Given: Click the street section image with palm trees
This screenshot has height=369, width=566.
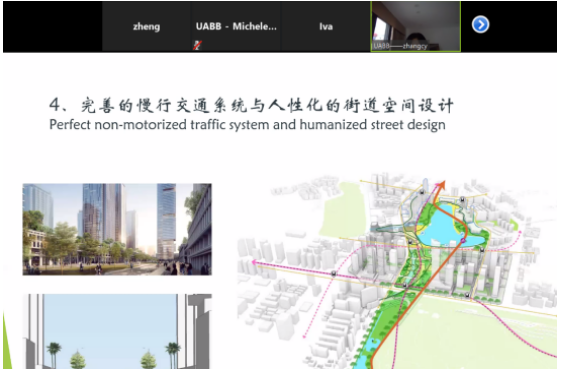Looking at the screenshot, I should click(117, 331).
